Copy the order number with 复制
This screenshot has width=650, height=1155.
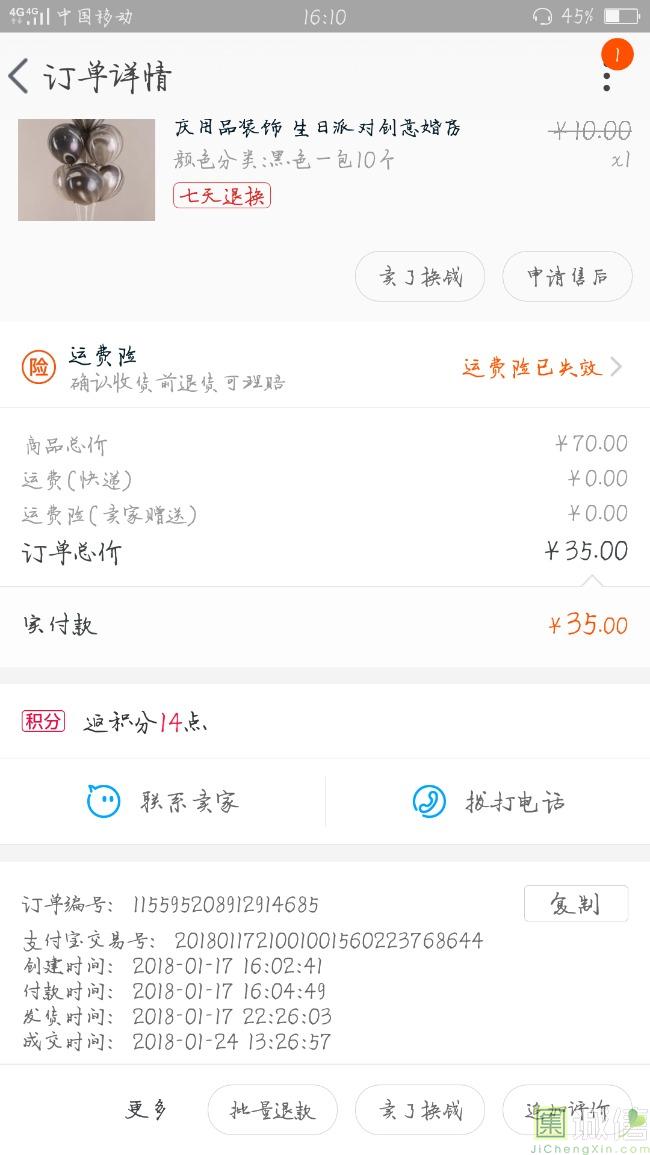(576, 903)
